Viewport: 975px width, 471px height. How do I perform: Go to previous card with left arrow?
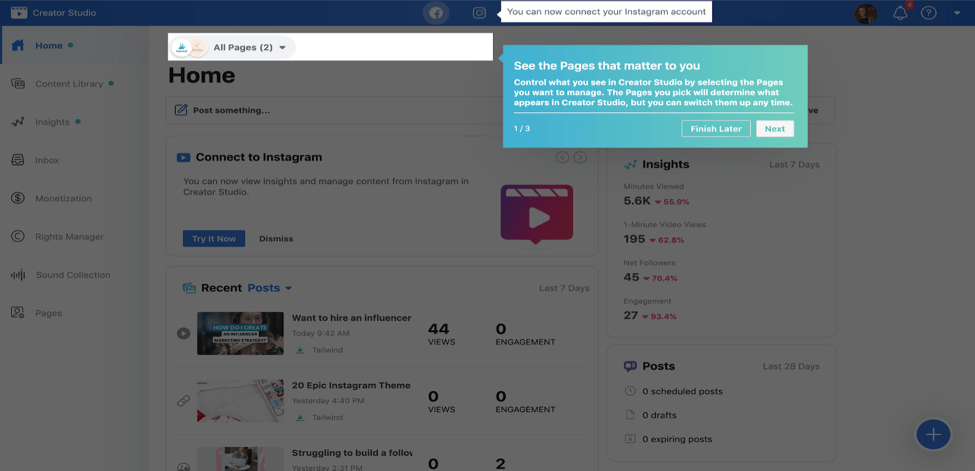562,157
